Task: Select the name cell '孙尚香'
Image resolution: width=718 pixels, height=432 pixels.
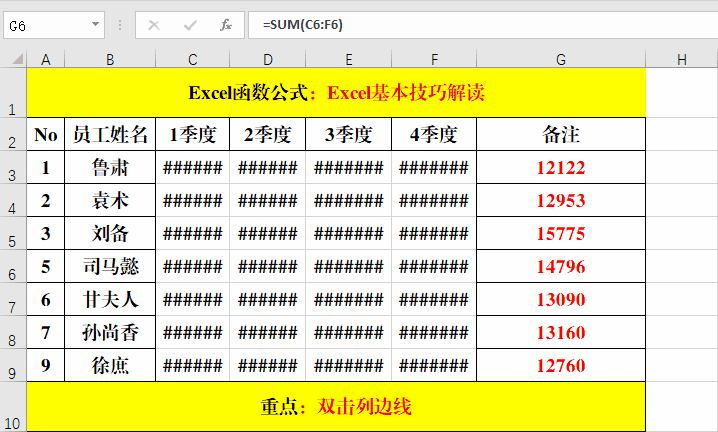Action: point(110,332)
